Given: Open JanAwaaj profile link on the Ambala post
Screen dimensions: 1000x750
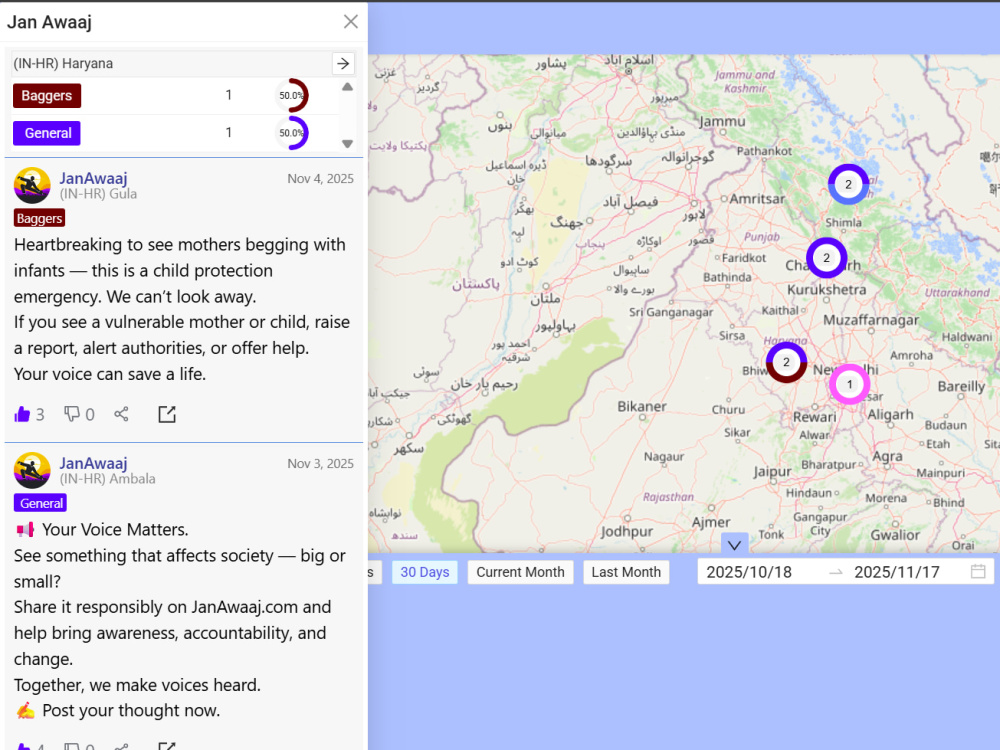Looking at the screenshot, I should (93, 463).
